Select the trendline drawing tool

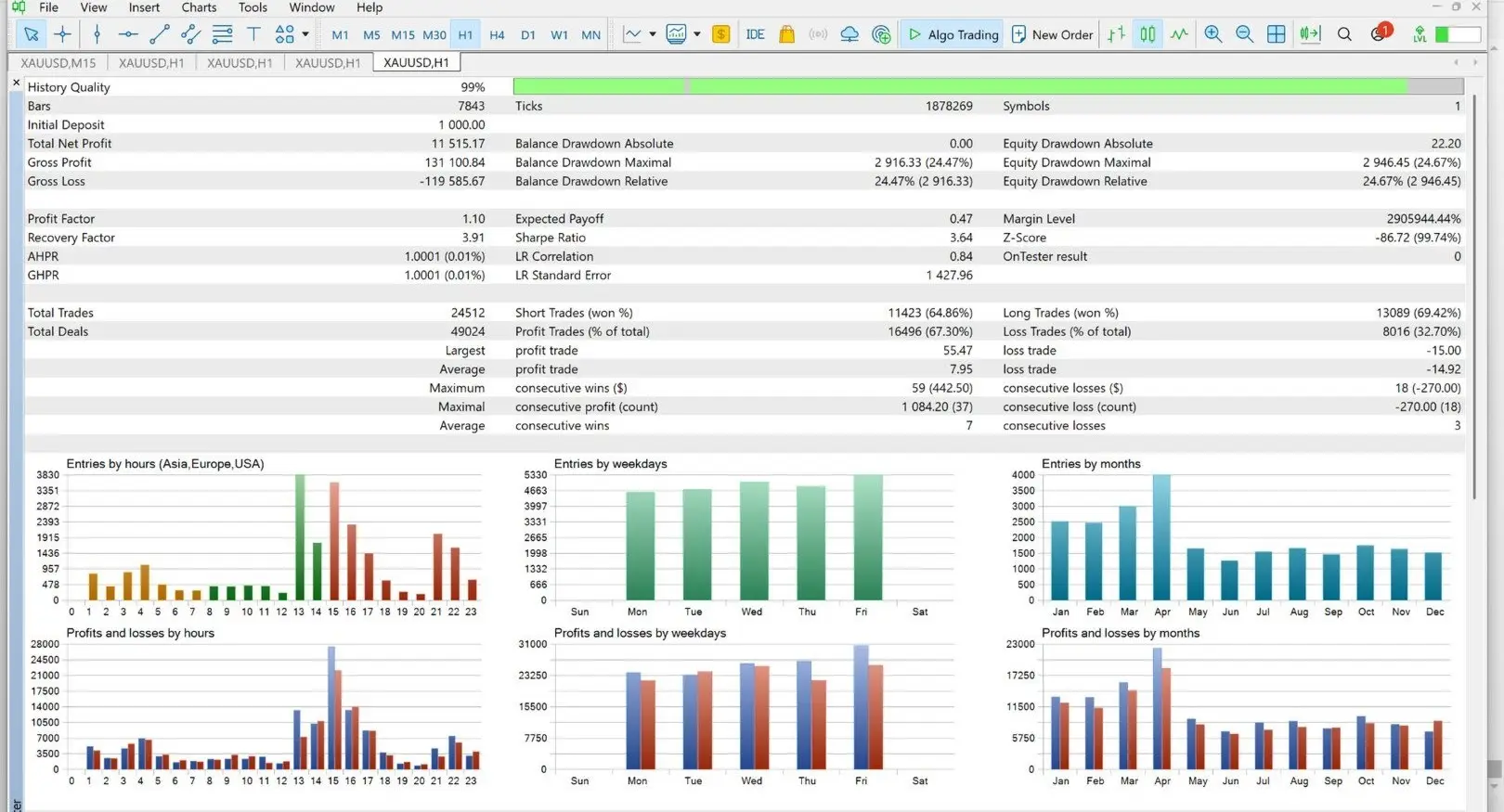click(x=160, y=34)
